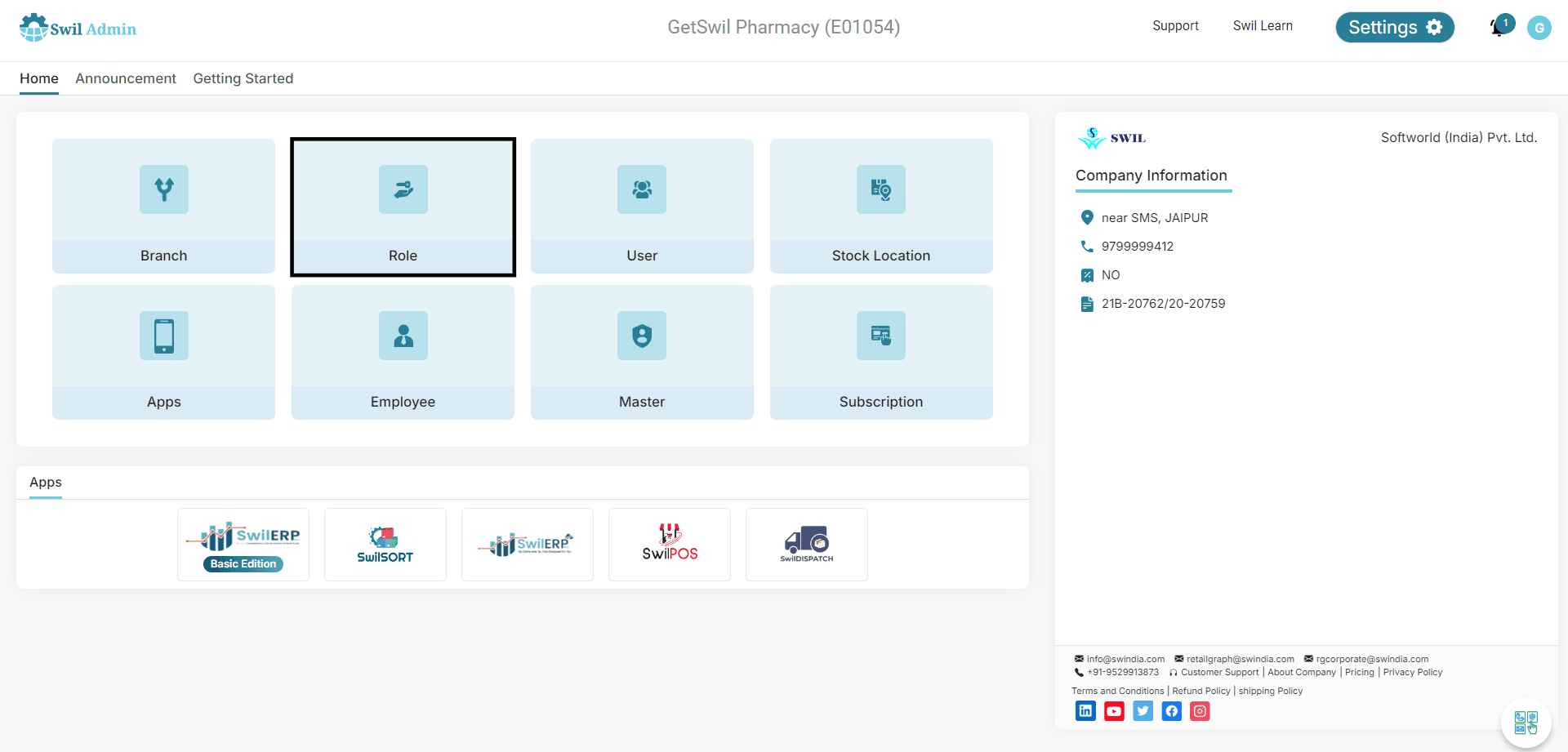The width and height of the screenshot is (1568, 752).
Task: Switch to the Getting Started tab
Action: [243, 78]
